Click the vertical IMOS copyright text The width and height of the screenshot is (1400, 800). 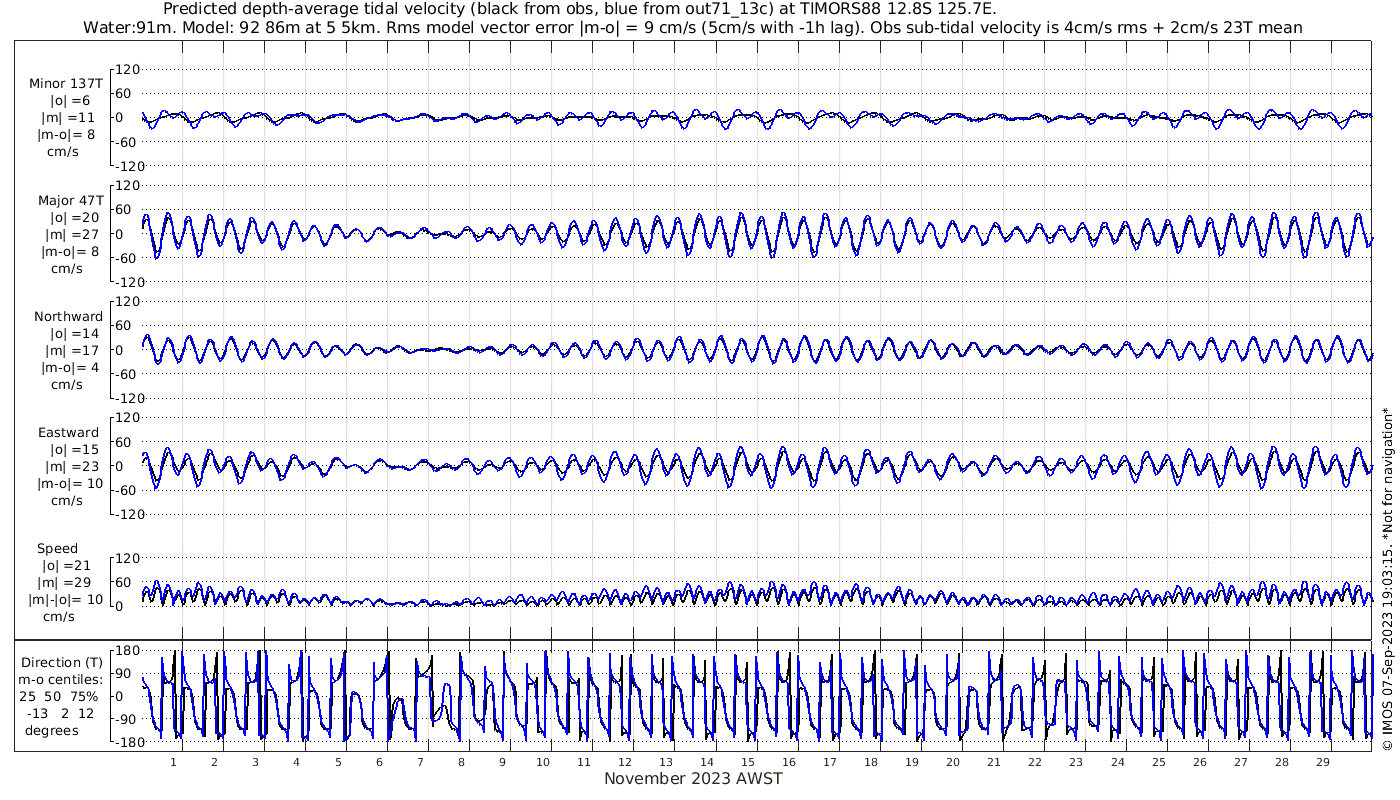pos(1387,579)
